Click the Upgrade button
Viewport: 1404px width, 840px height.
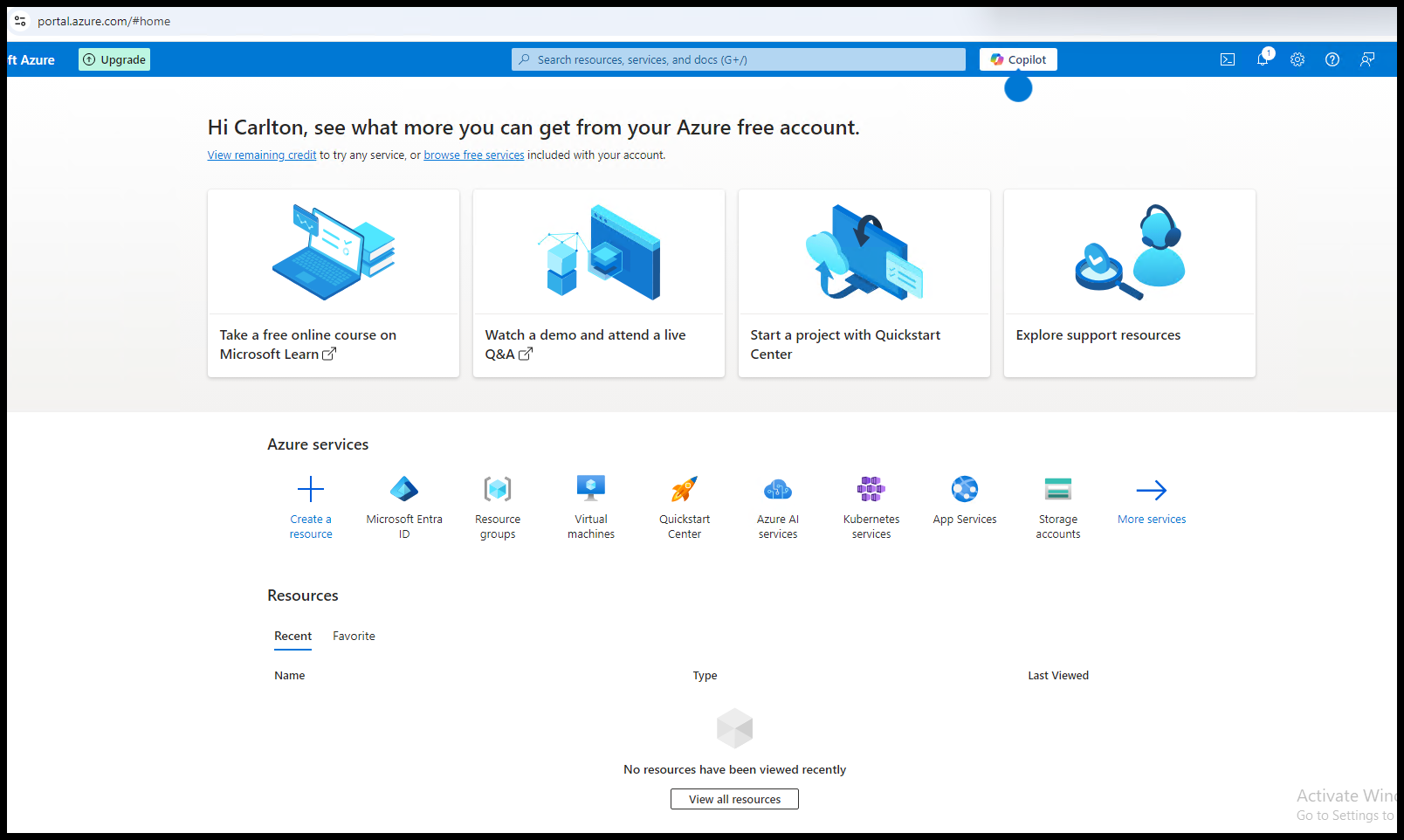click(114, 59)
